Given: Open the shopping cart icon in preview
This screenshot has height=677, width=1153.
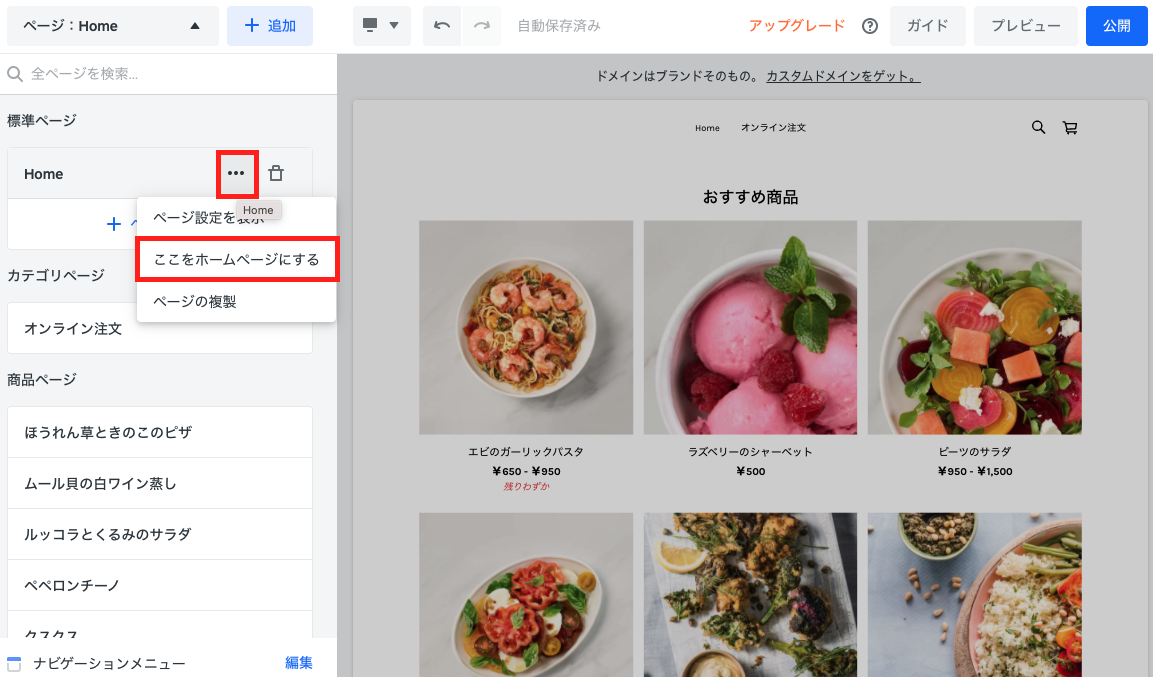Looking at the screenshot, I should tap(1071, 127).
